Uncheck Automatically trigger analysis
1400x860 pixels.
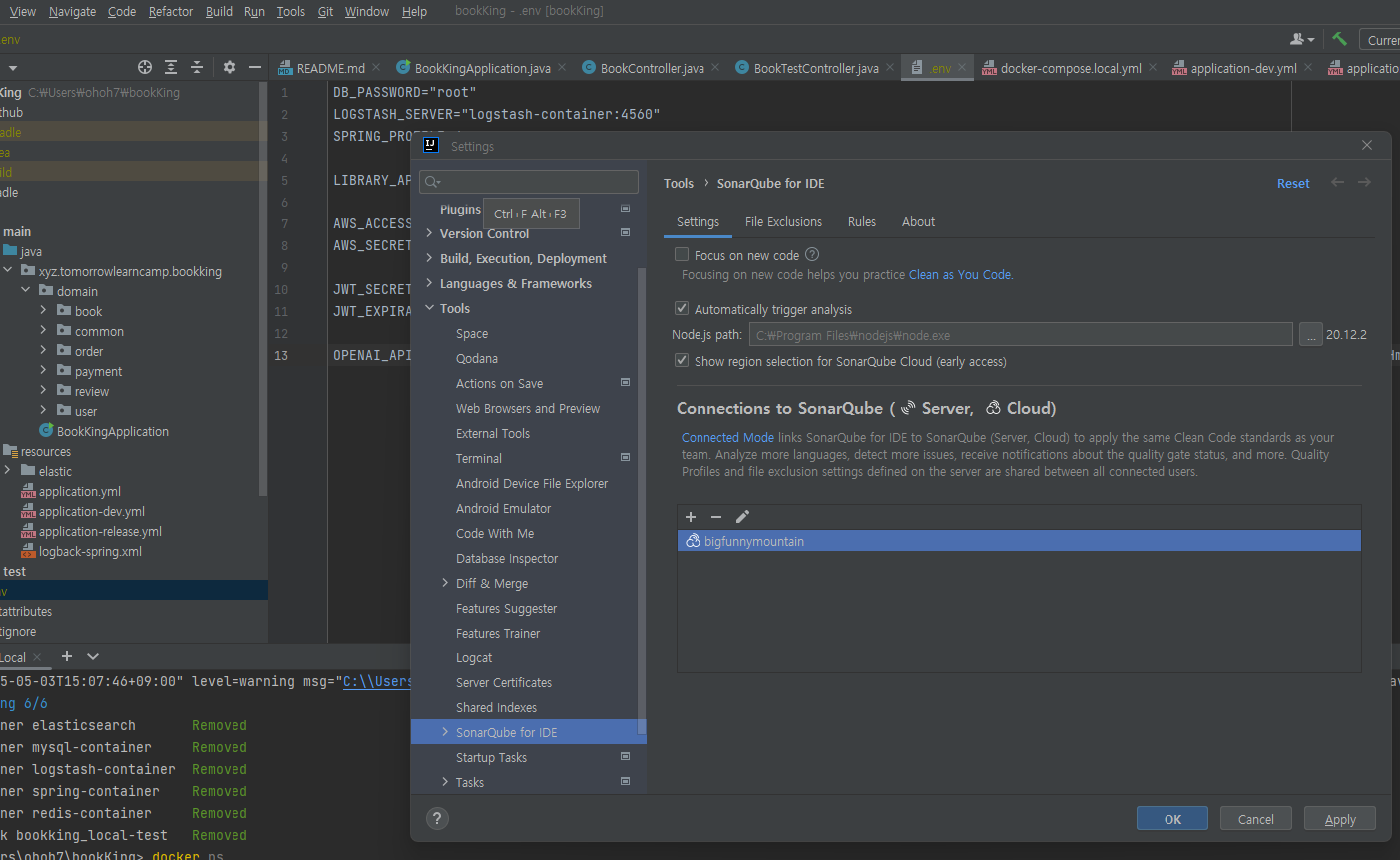pos(682,309)
